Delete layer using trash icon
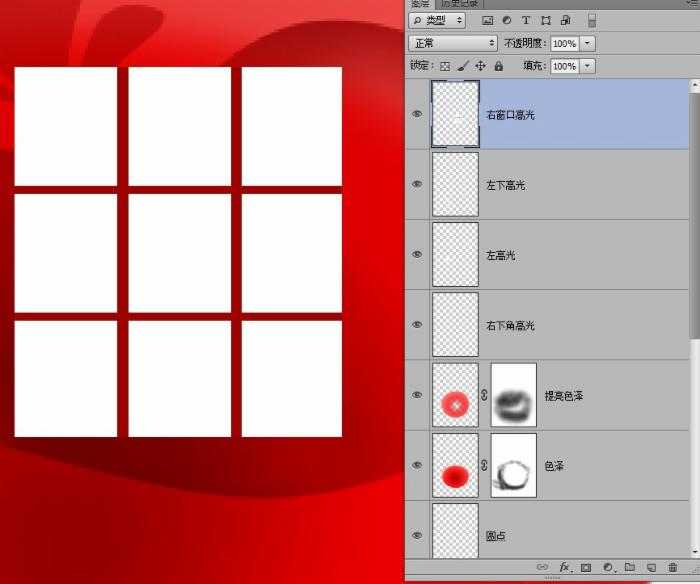The image size is (700, 584). (x=672, y=568)
